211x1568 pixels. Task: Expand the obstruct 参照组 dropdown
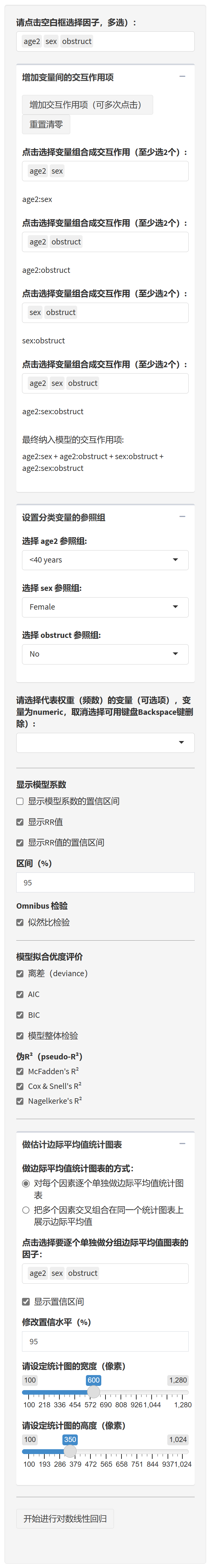pos(105,654)
